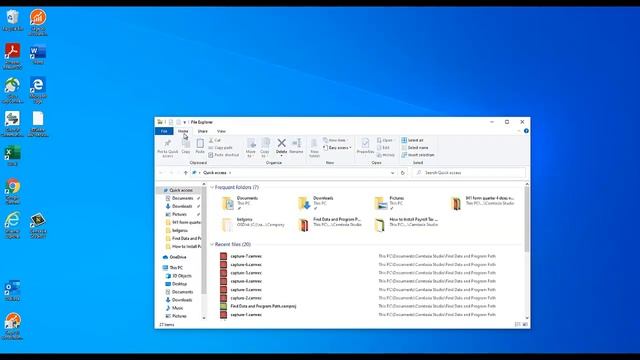Click Select none in the ribbon
640x360 pixels.
coord(414,147)
